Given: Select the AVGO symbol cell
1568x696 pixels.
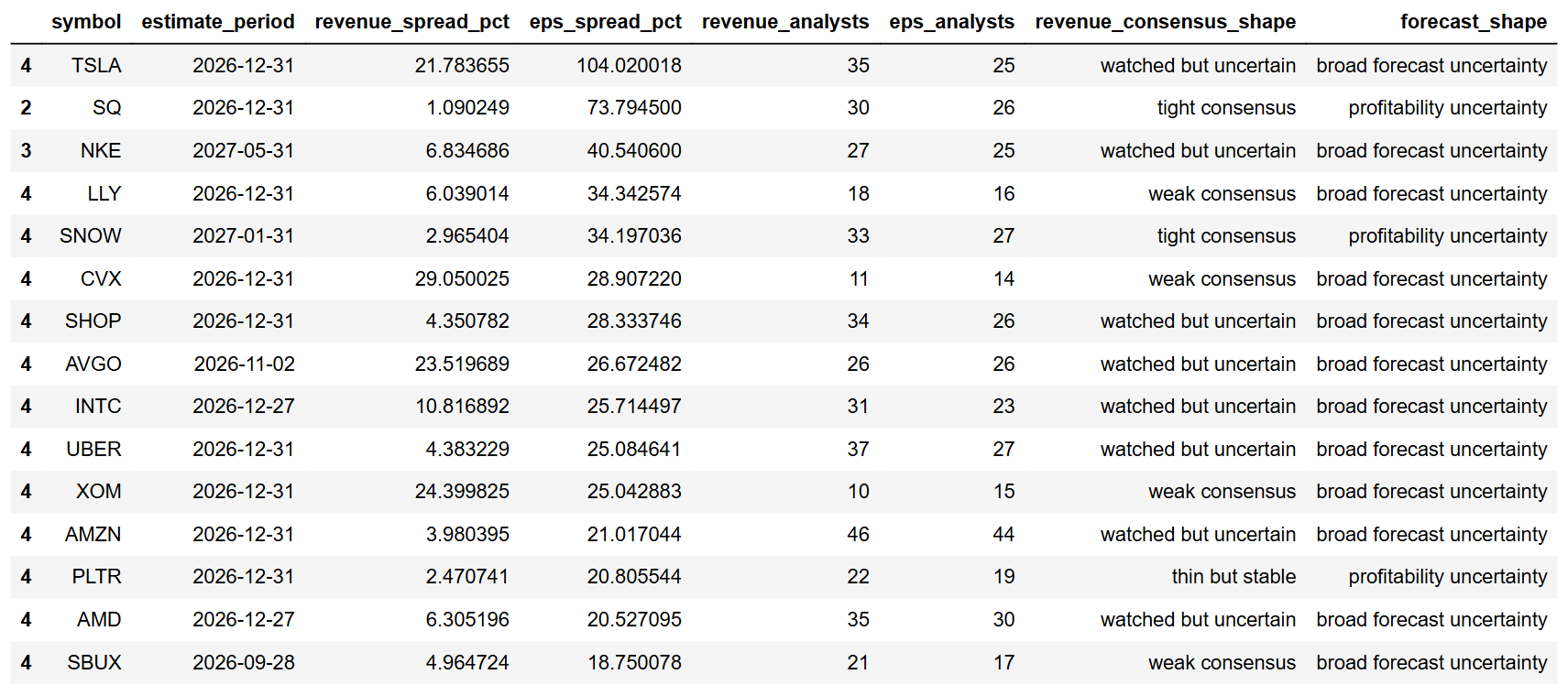Looking at the screenshot, I should pyautogui.click(x=93, y=364).
